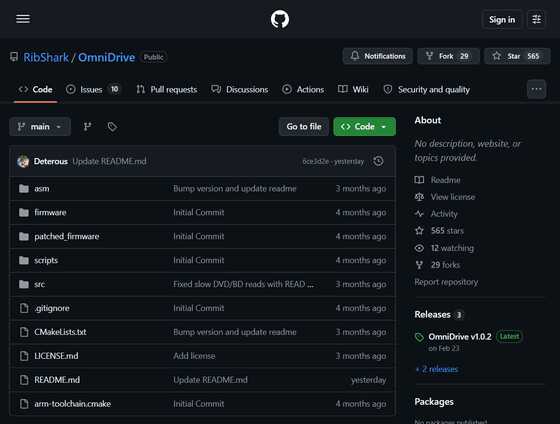This screenshot has width=560, height=424.
Task: Click the Notifications bell button
Action: 378,56
